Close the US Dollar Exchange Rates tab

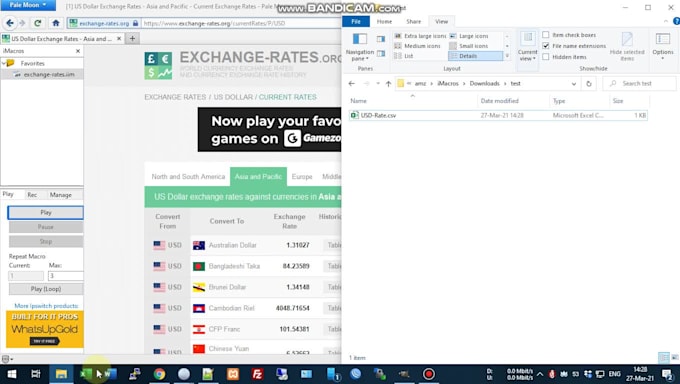point(119,39)
